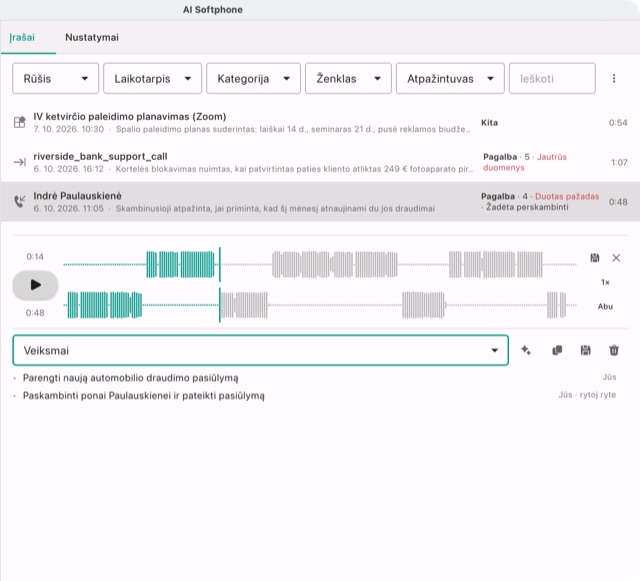Image resolution: width=640 pixels, height=581 pixels.
Task: Seek within the upper waveform track
Action: tap(320, 265)
